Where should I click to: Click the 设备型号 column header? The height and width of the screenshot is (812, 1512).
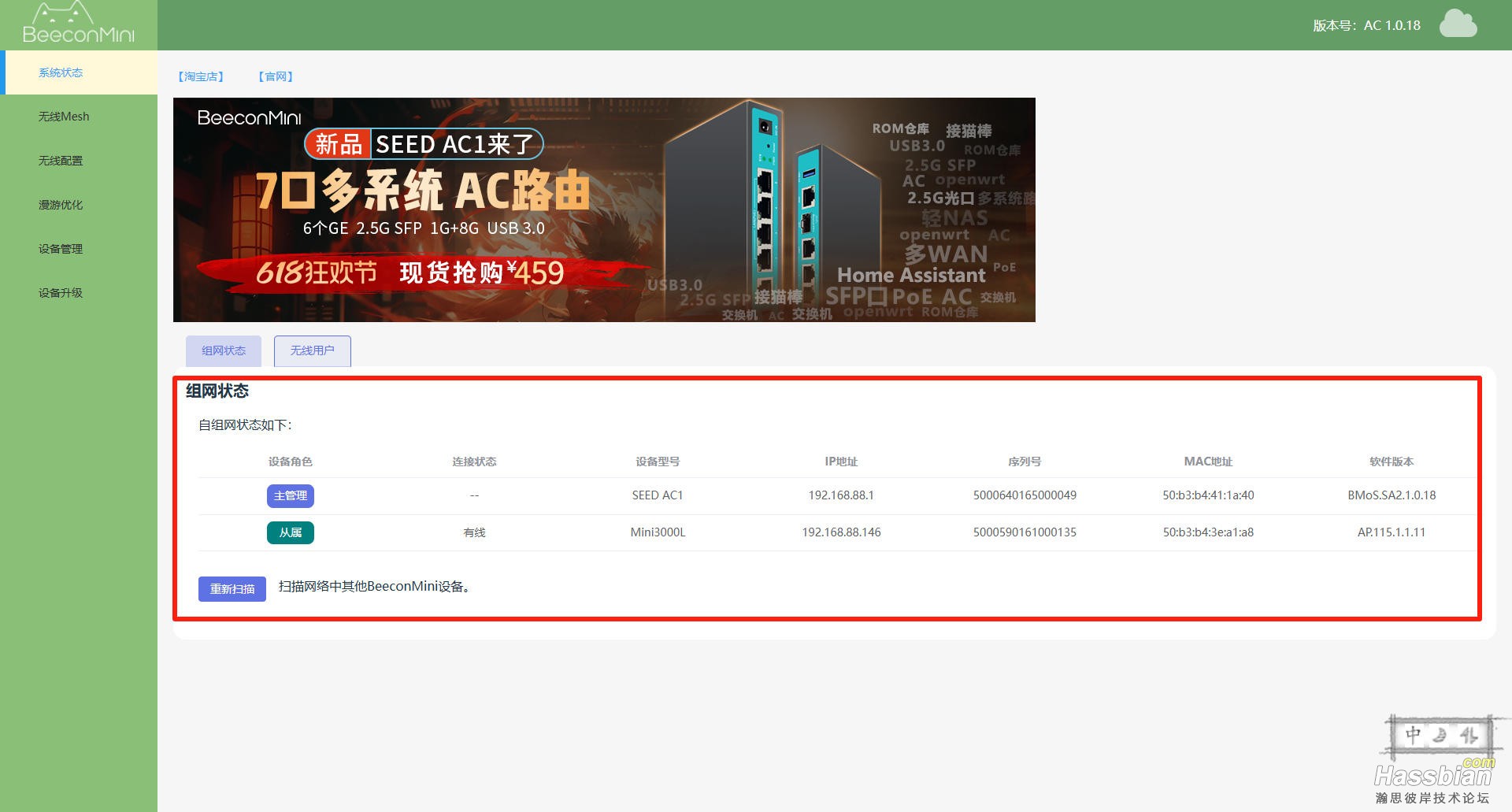point(658,462)
